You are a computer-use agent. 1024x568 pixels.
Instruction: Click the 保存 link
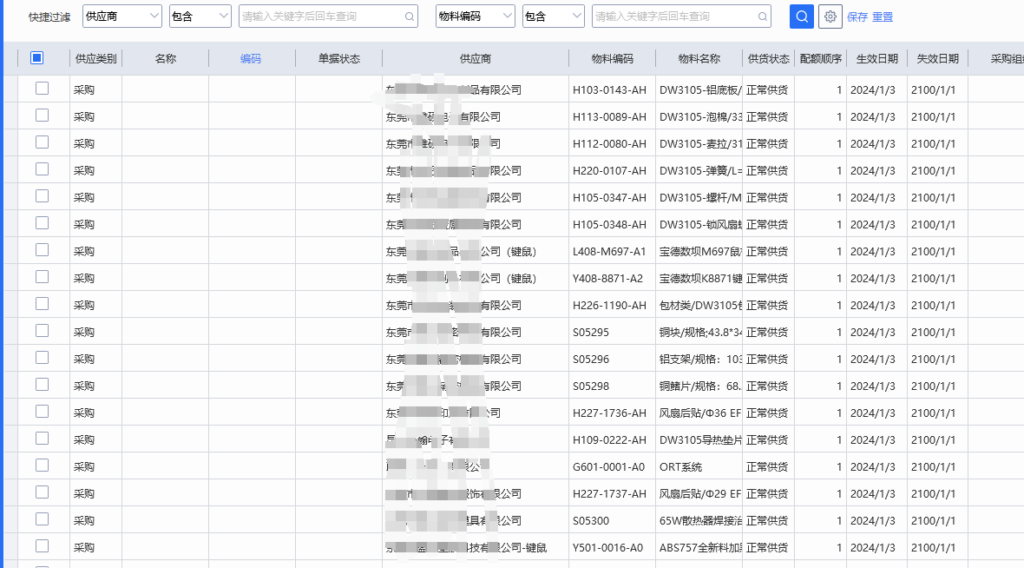pyautogui.click(x=857, y=17)
